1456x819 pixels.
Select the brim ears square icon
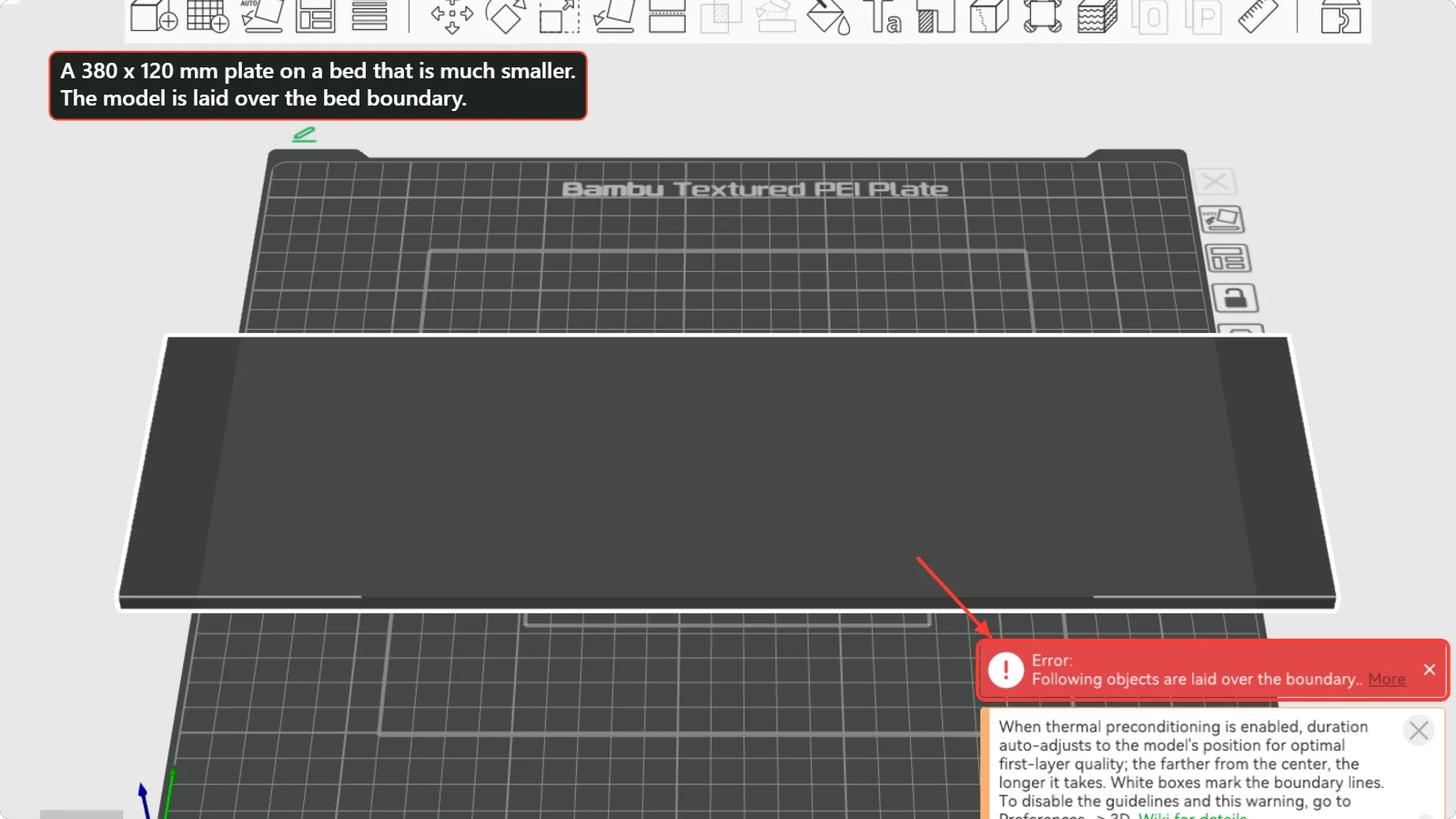coord(1043,15)
